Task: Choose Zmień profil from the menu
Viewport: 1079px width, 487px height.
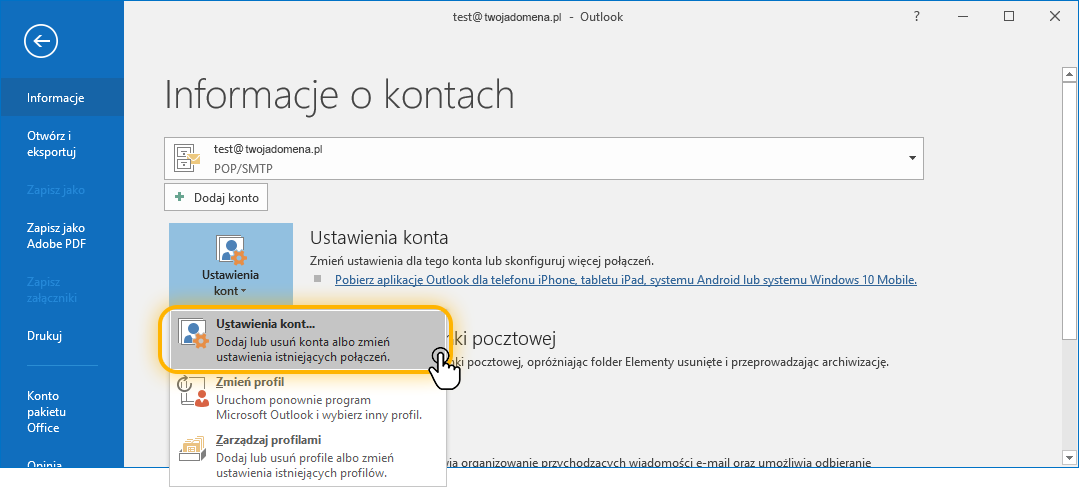Action: click(308, 398)
